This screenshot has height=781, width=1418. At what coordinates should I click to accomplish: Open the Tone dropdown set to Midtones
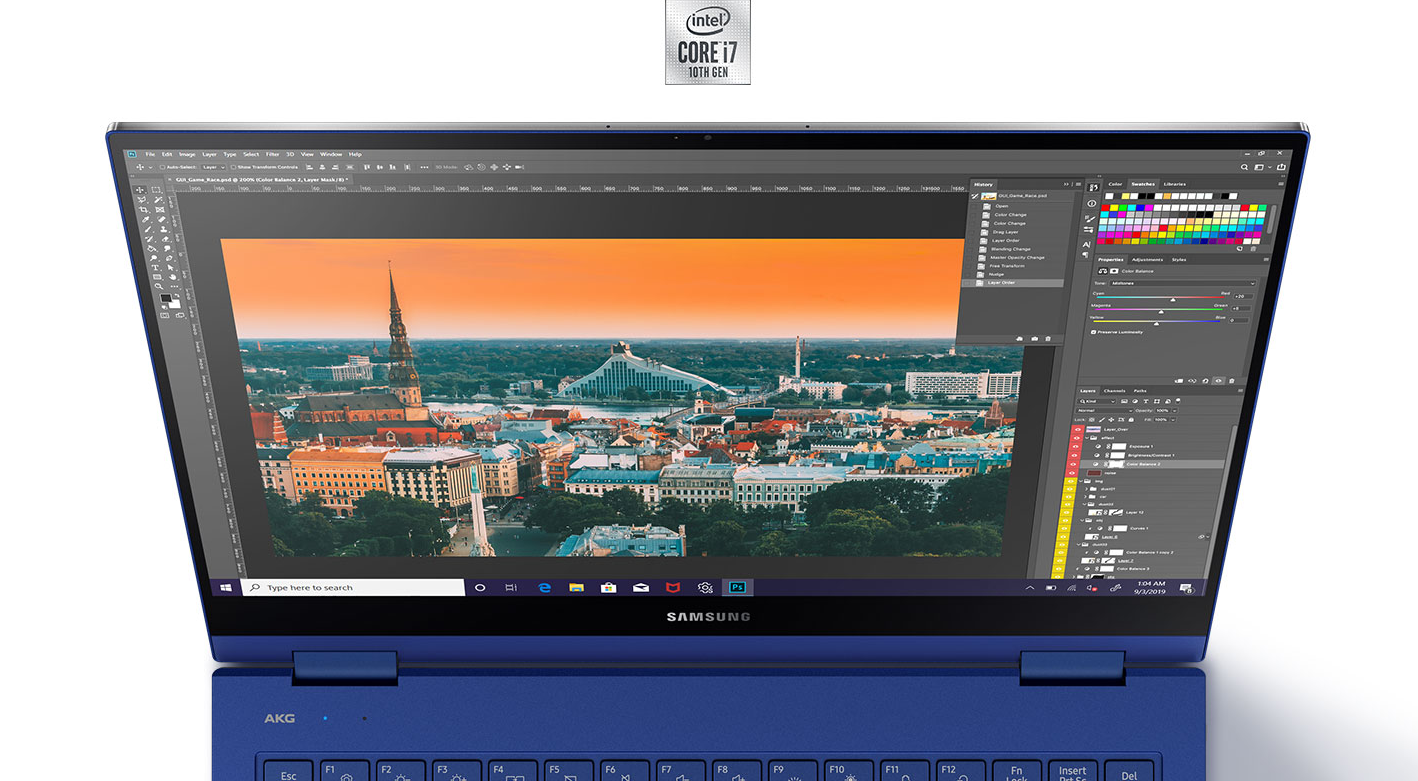(1180, 283)
